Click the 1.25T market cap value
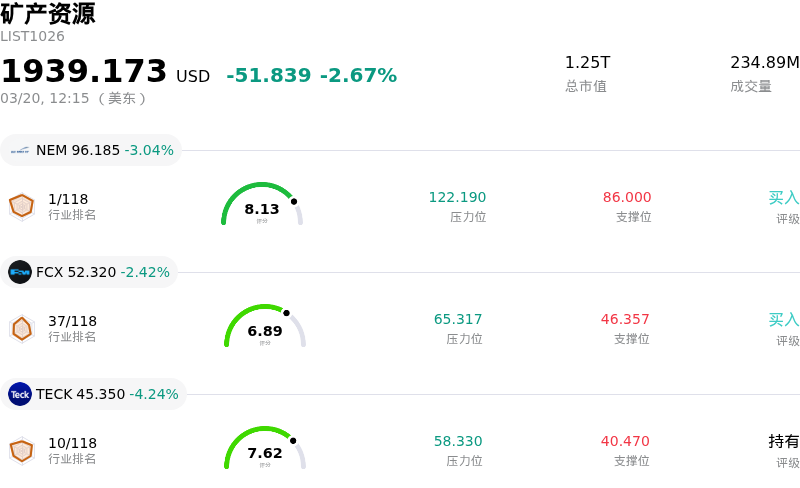 pyautogui.click(x=587, y=63)
